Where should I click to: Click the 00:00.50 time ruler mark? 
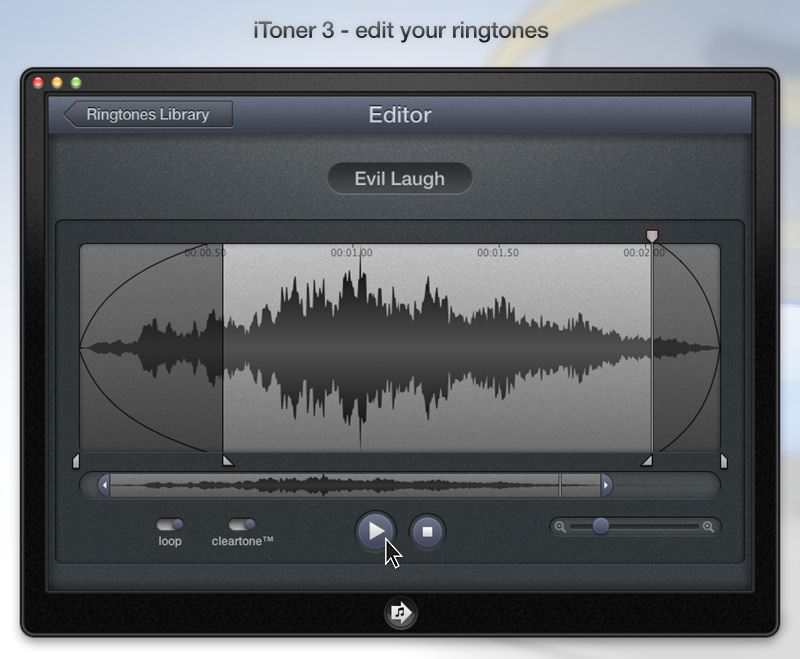[205, 252]
